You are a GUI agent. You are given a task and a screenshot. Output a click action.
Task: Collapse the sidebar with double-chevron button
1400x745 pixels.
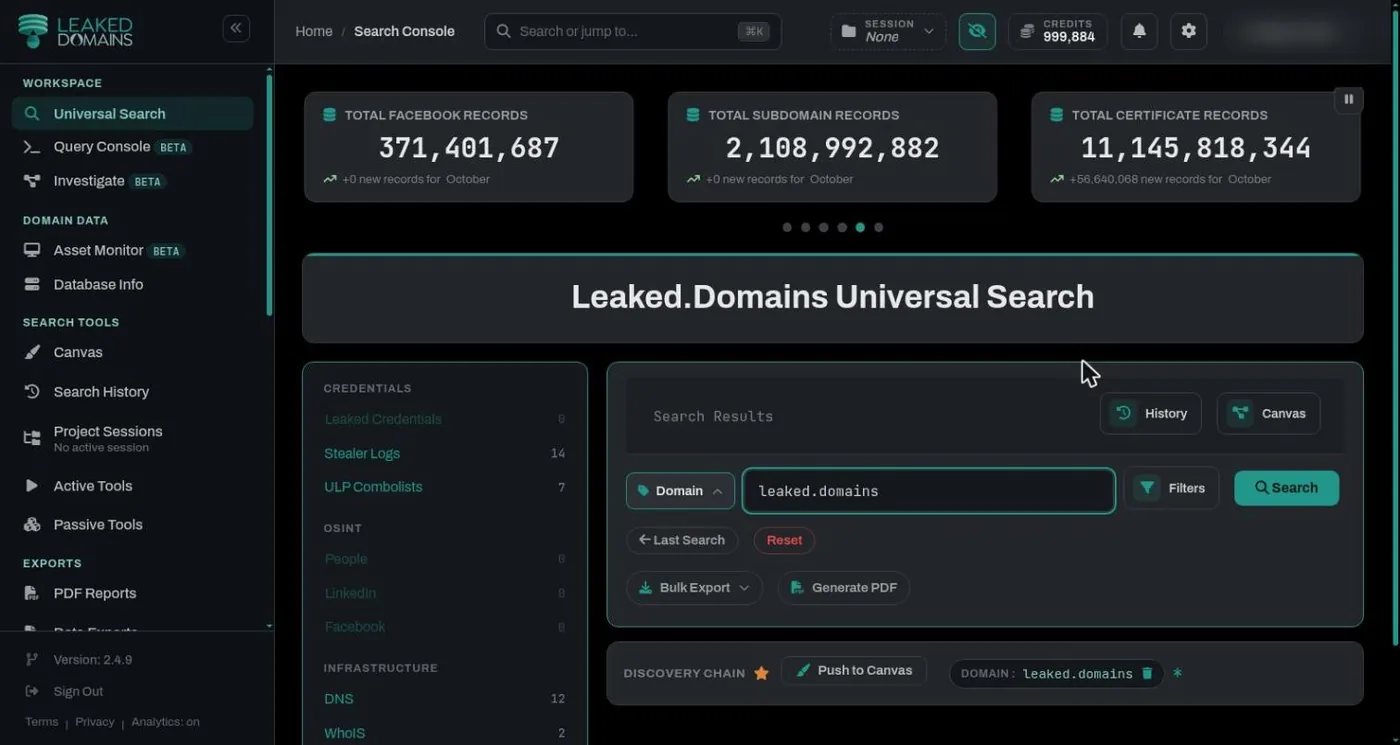click(x=236, y=28)
